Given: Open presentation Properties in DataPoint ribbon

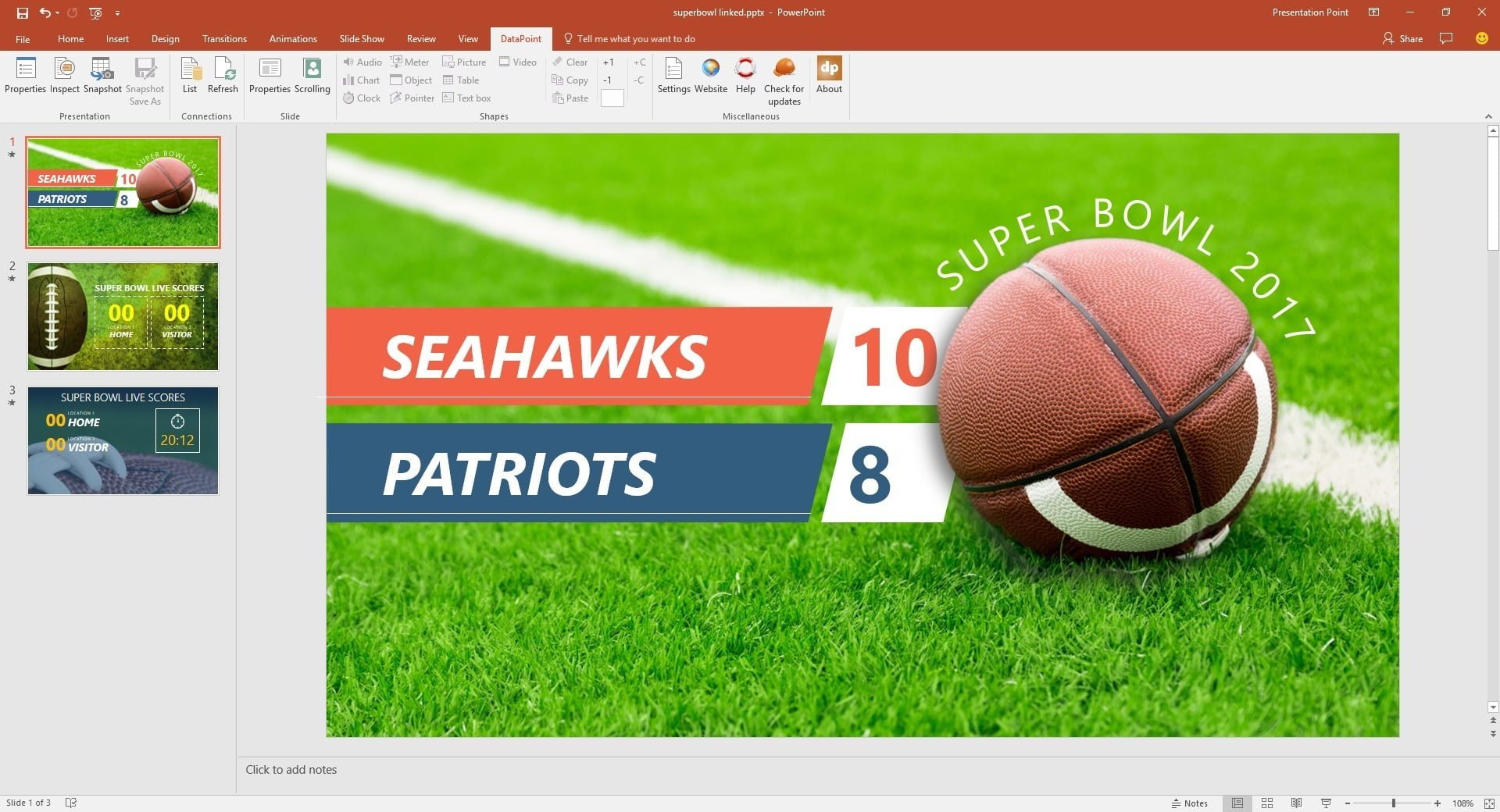Looking at the screenshot, I should click(25, 76).
